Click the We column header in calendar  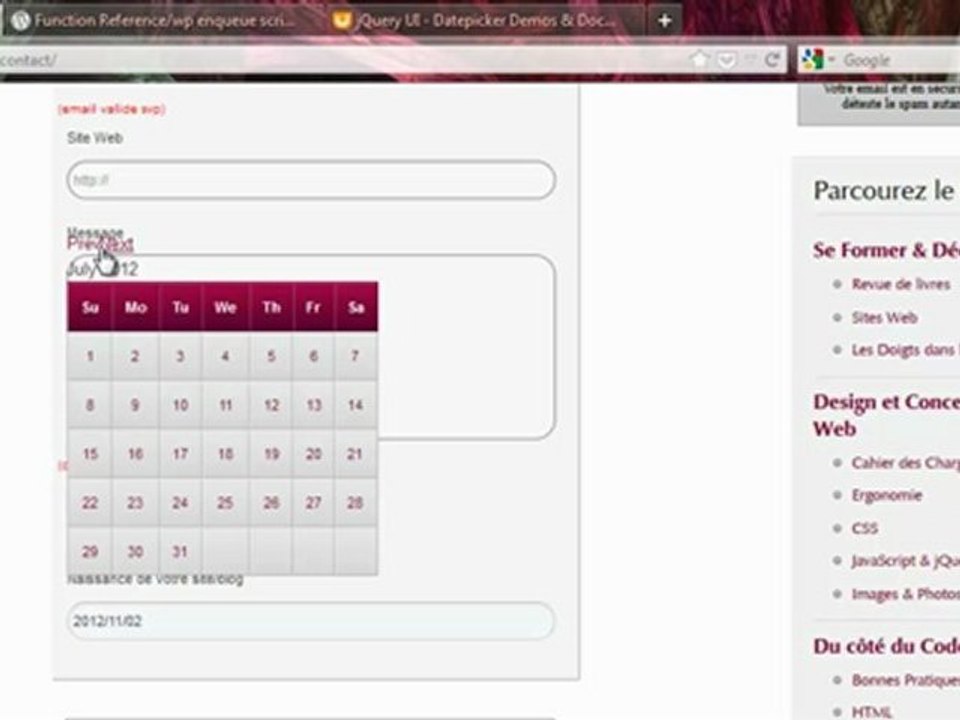point(225,307)
